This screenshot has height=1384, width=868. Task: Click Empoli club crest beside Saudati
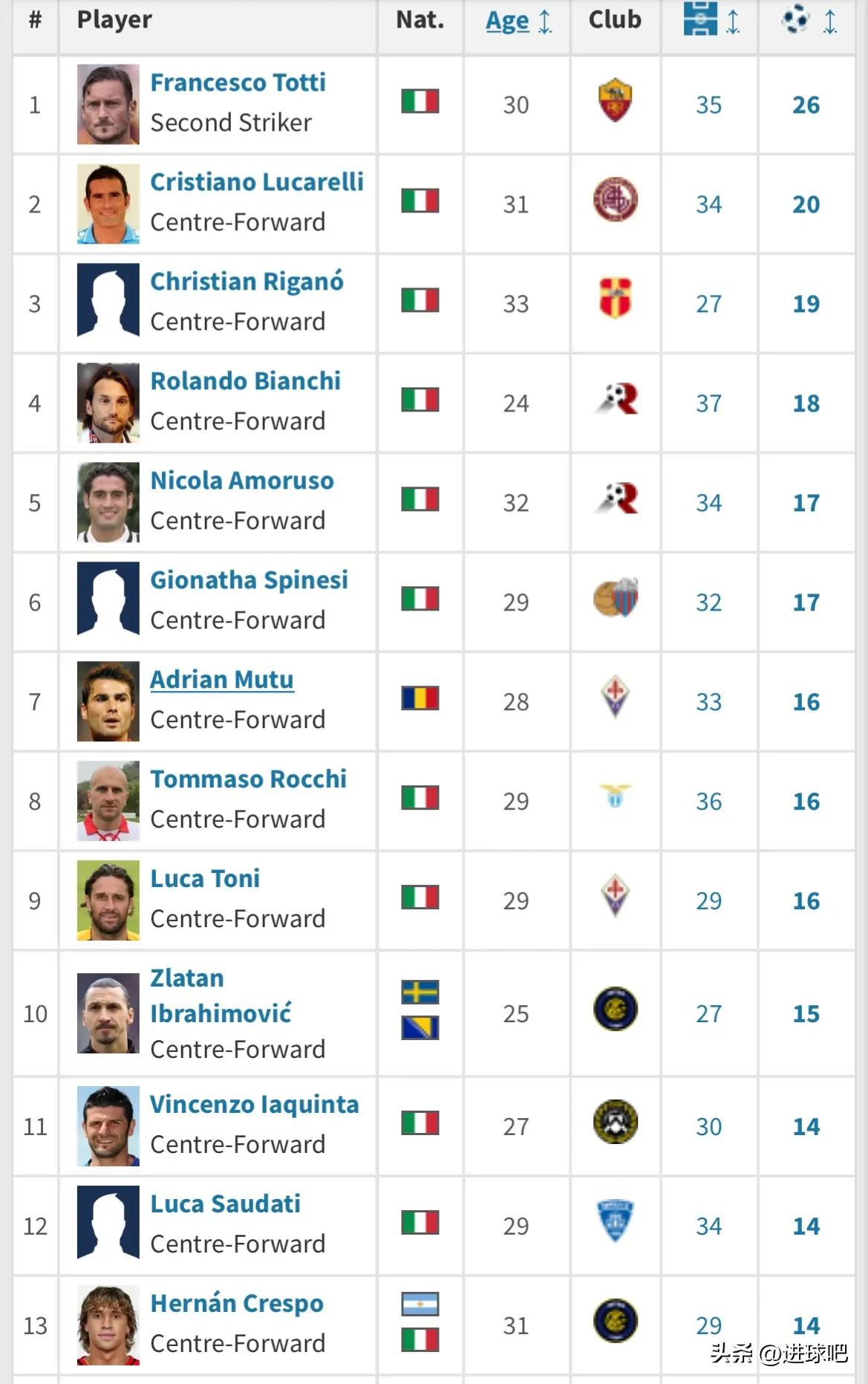[x=615, y=1221]
